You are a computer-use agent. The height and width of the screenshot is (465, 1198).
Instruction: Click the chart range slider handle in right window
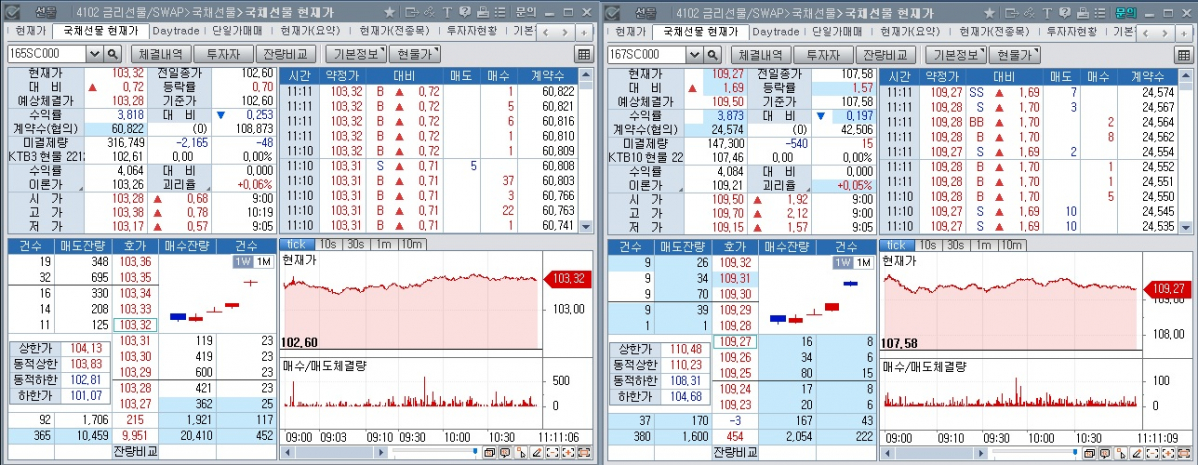(1075, 450)
